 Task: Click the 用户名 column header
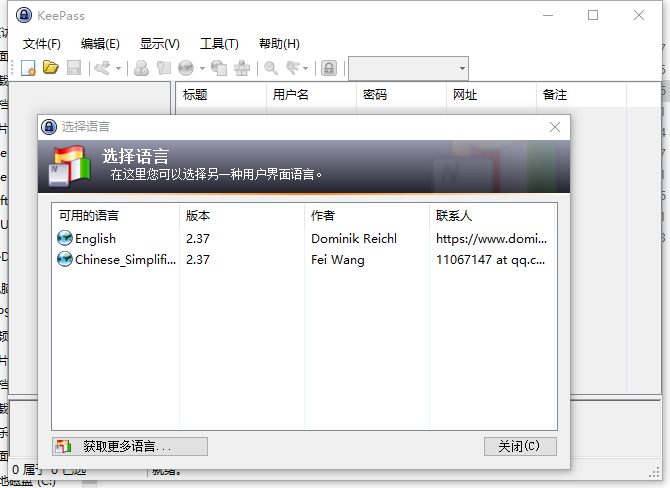(311, 94)
